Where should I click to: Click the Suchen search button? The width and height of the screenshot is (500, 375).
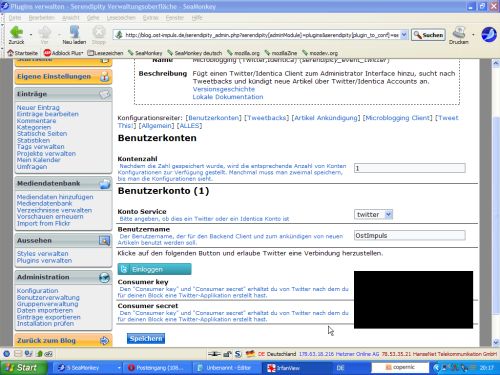428,35
